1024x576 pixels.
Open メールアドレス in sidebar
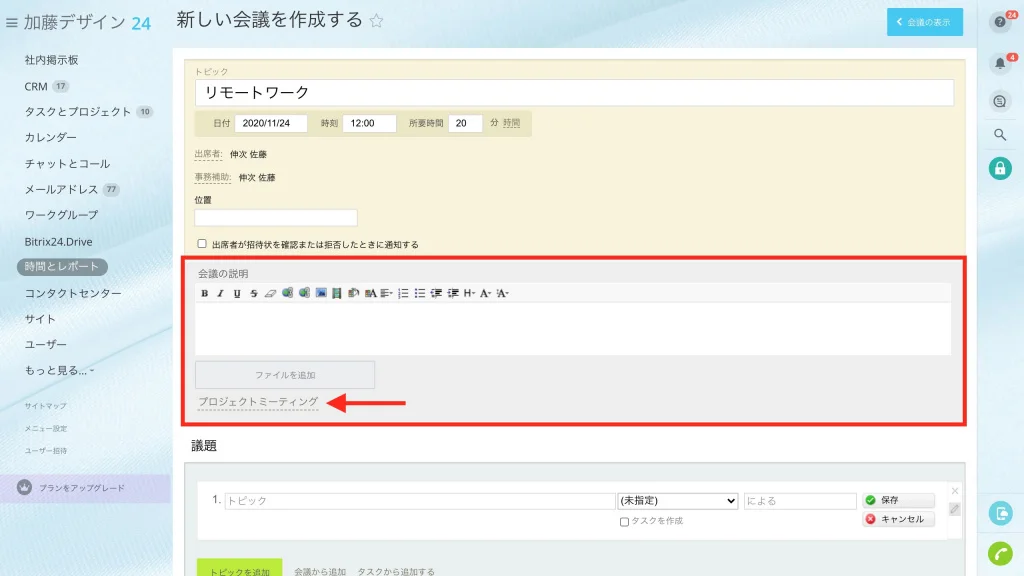[x=61, y=189]
